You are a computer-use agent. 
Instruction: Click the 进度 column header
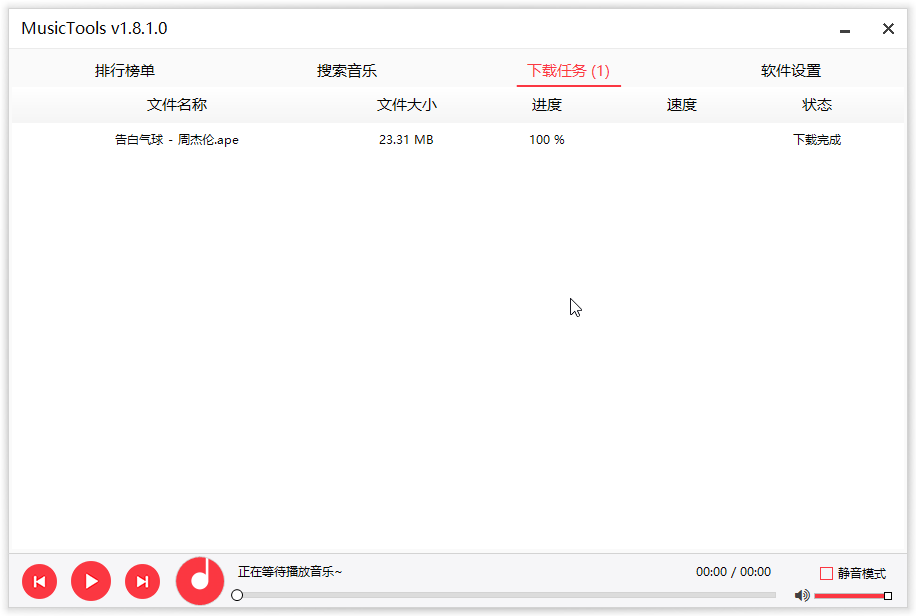[x=546, y=104]
